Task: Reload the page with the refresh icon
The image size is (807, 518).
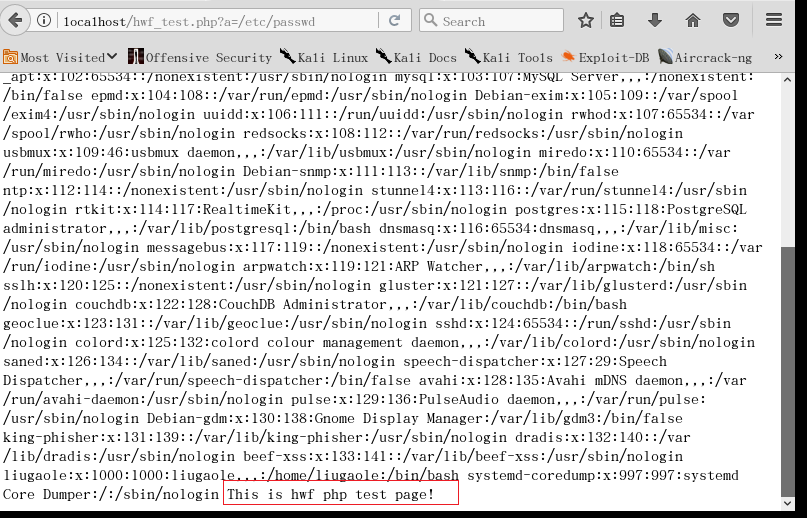Action: coord(394,21)
